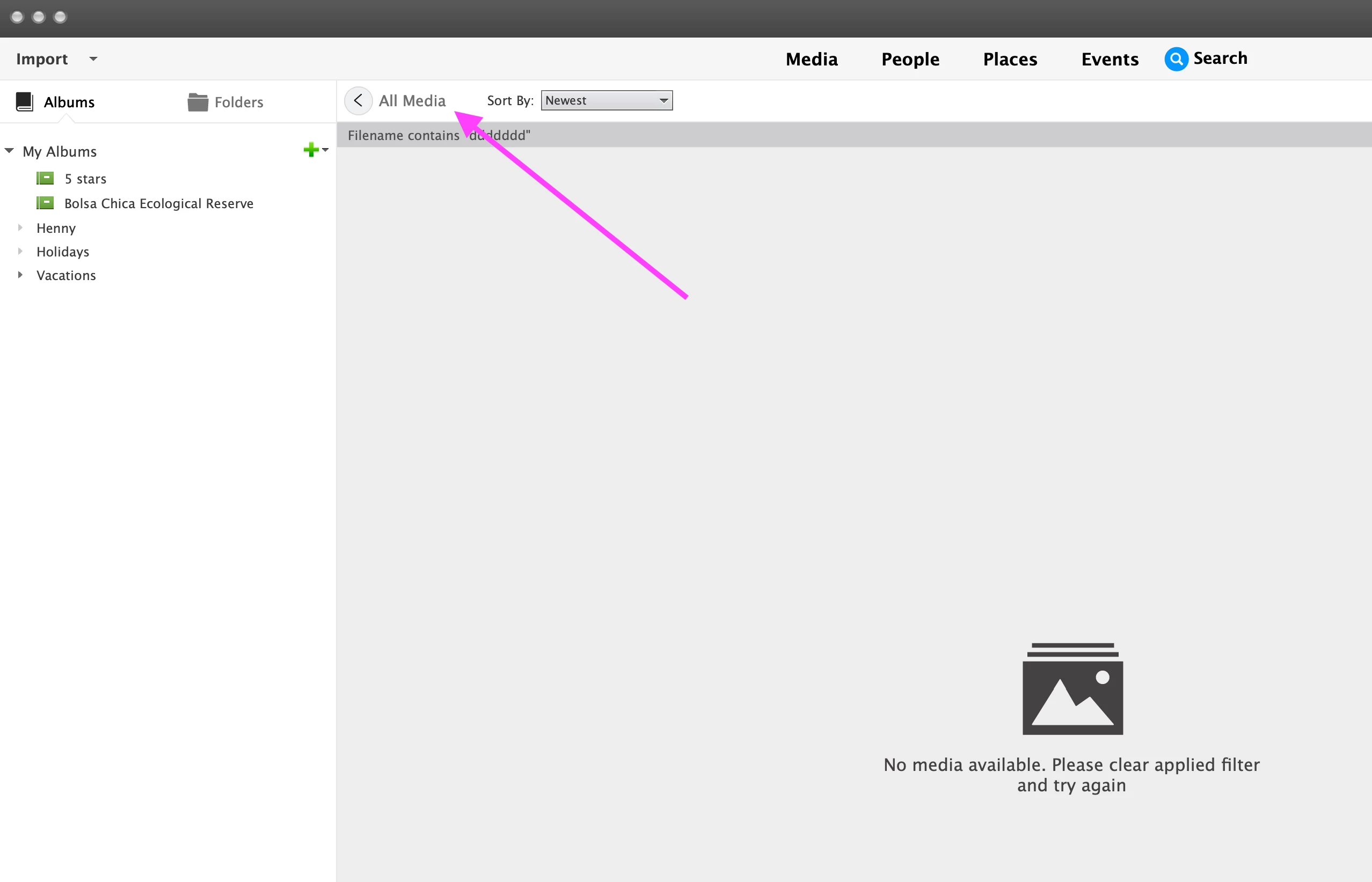Expand the Henny album category

(x=20, y=228)
